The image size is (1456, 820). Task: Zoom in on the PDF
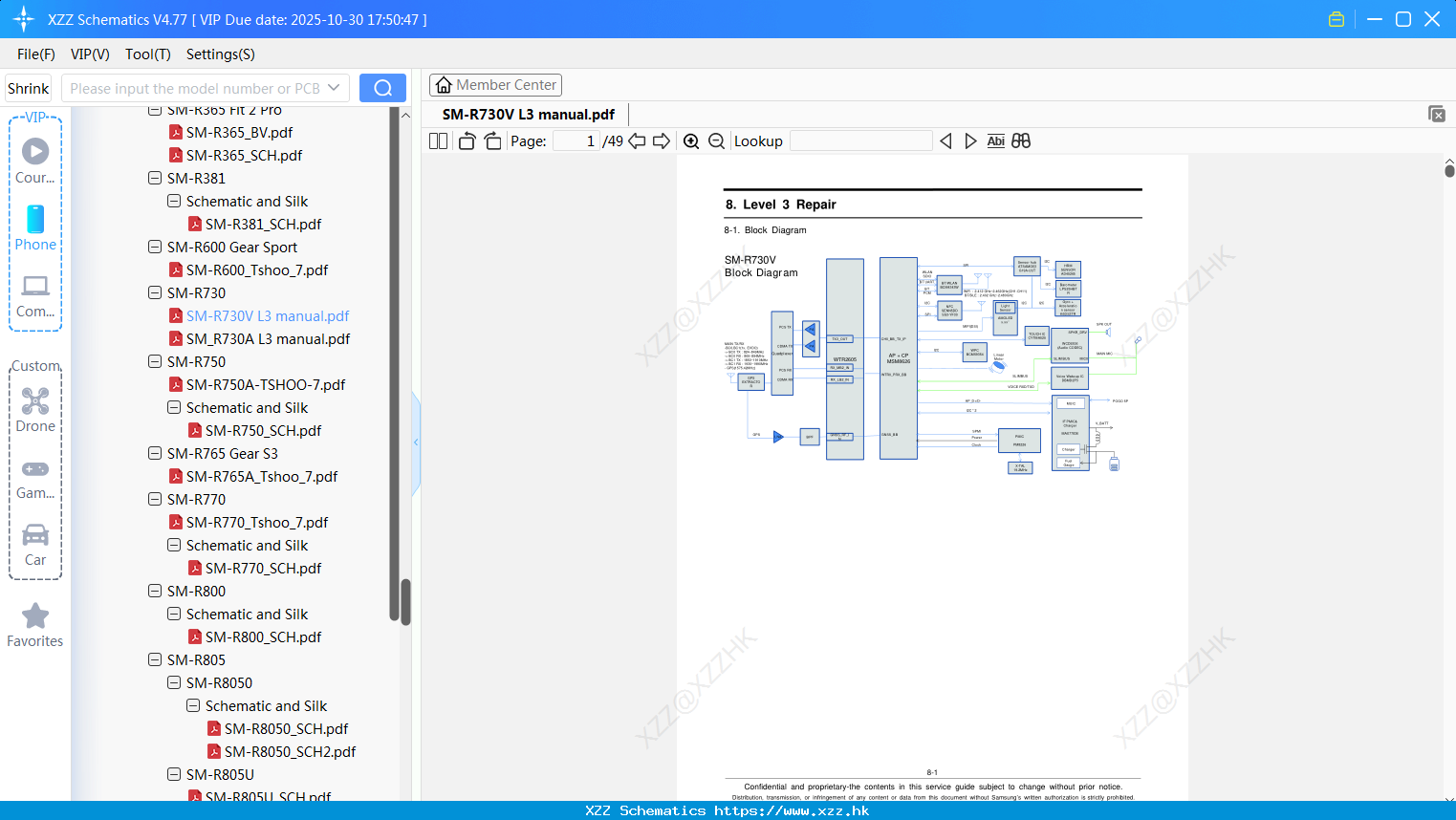691,140
